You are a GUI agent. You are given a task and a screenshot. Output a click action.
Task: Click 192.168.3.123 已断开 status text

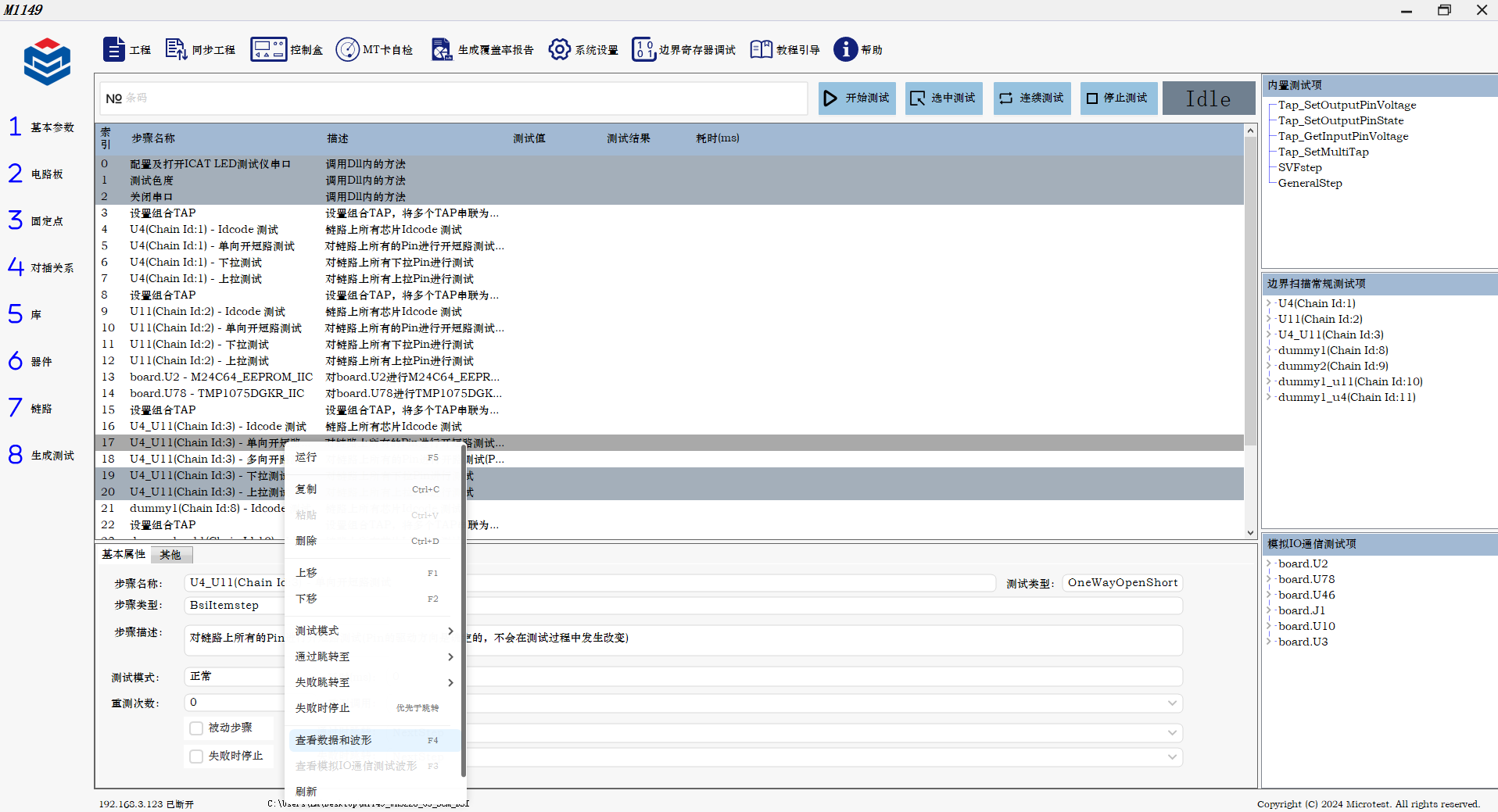click(146, 804)
